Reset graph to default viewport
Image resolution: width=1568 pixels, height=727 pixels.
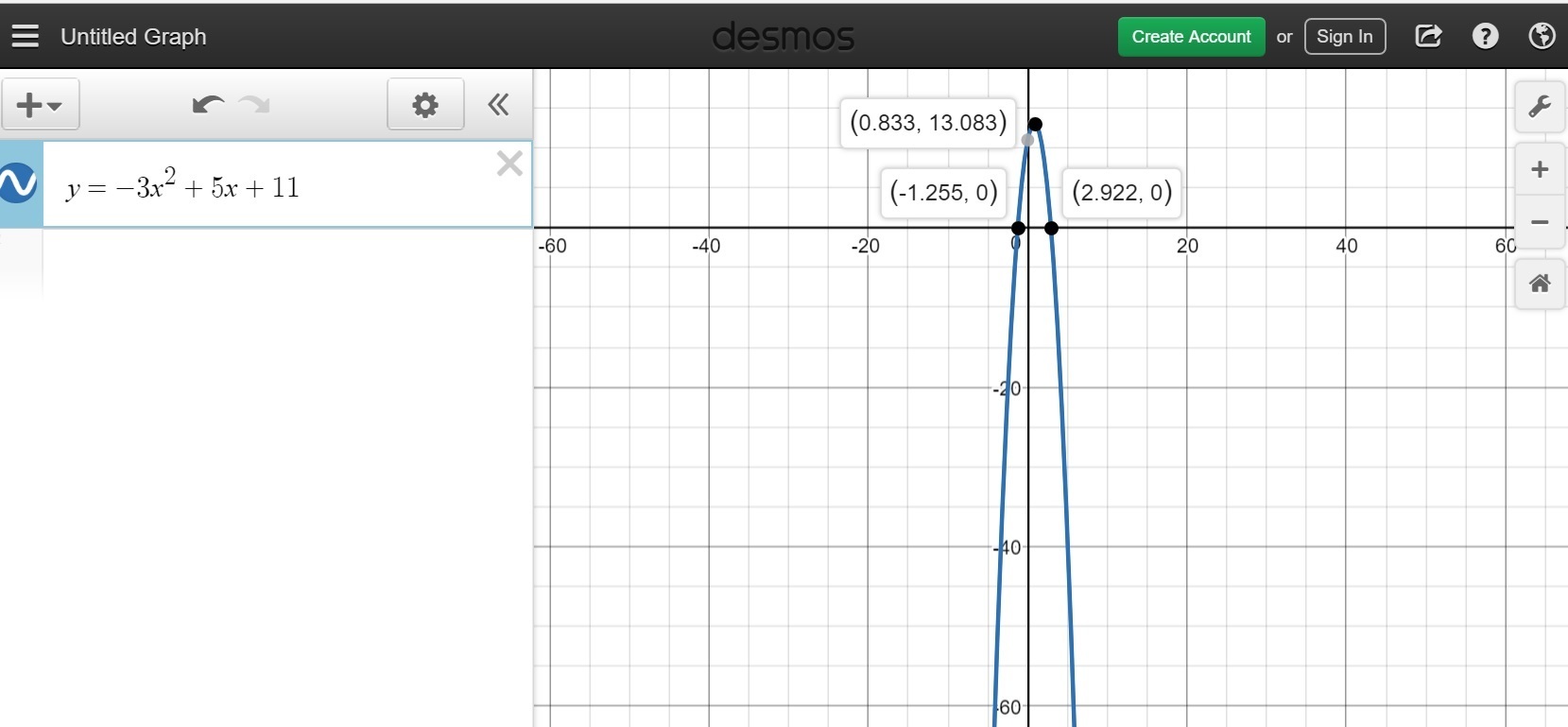(x=1540, y=284)
